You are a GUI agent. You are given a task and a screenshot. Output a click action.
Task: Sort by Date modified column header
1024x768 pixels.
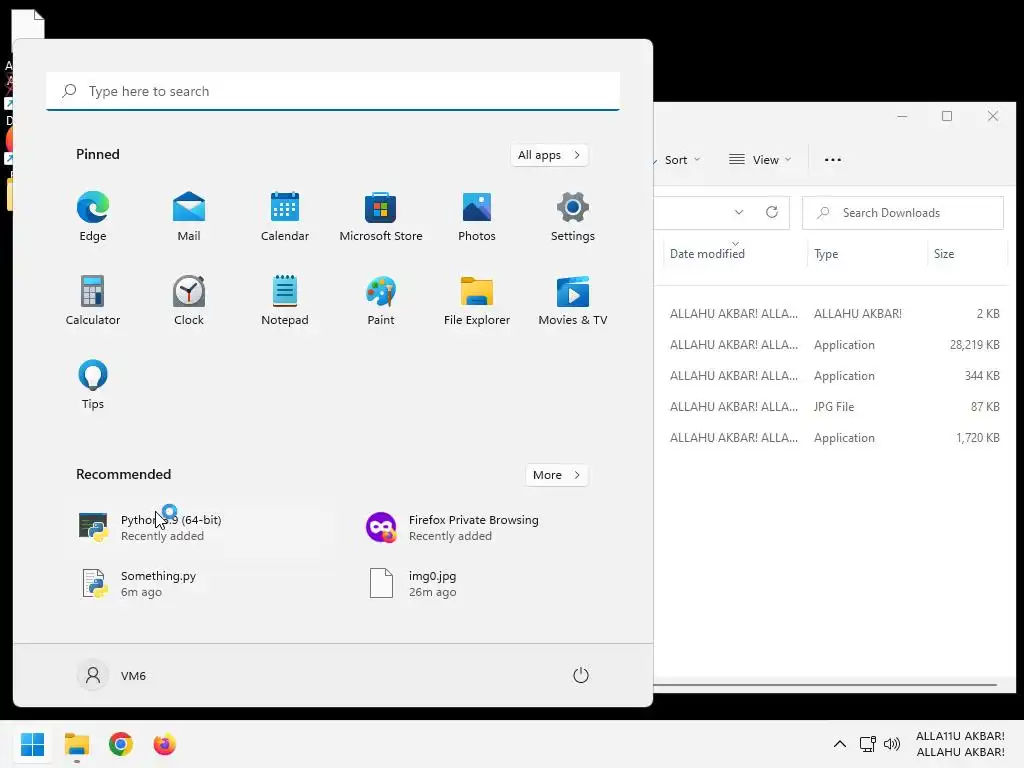click(734, 253)
